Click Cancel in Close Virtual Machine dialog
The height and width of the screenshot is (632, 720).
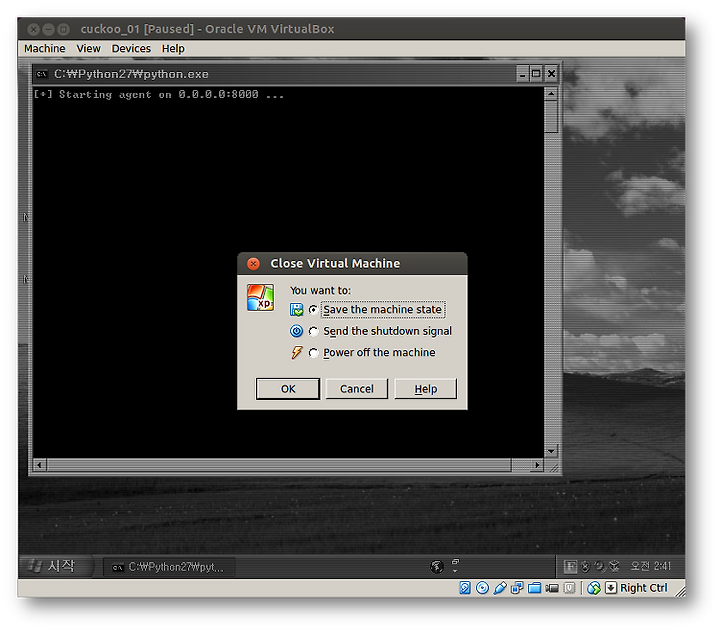[357, 389]
